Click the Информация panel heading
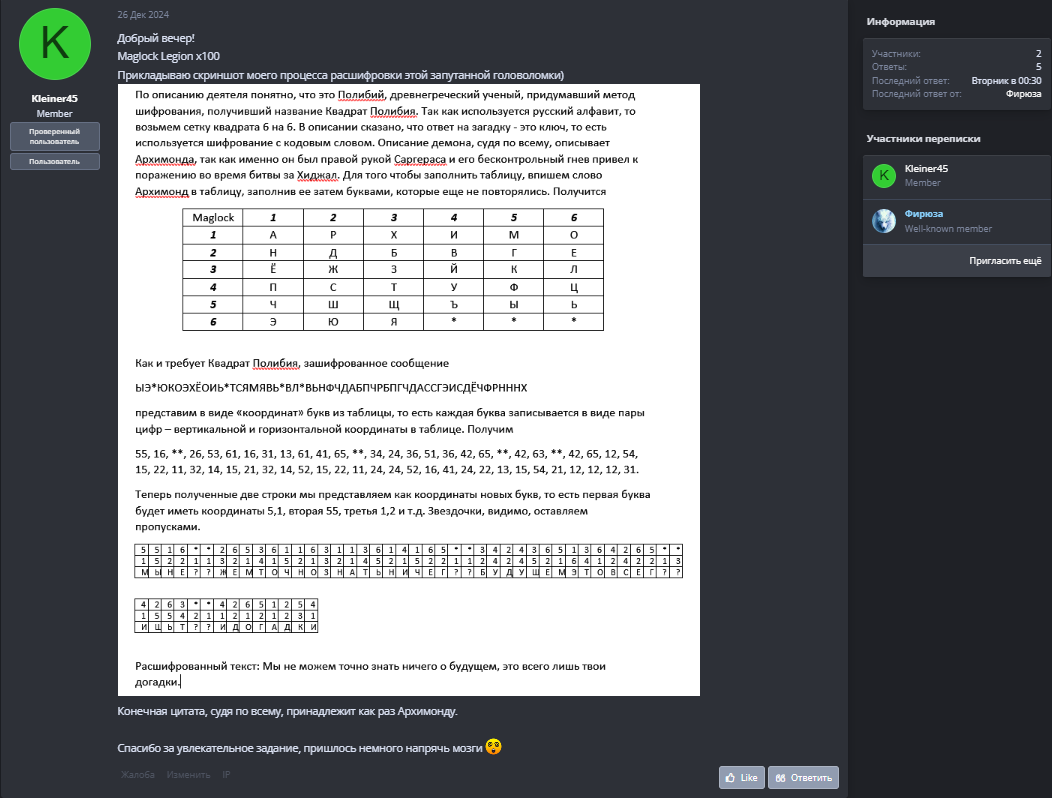The height and width of the screenshot is (798, 1052). pyautogui.click(x=901, y=21)
